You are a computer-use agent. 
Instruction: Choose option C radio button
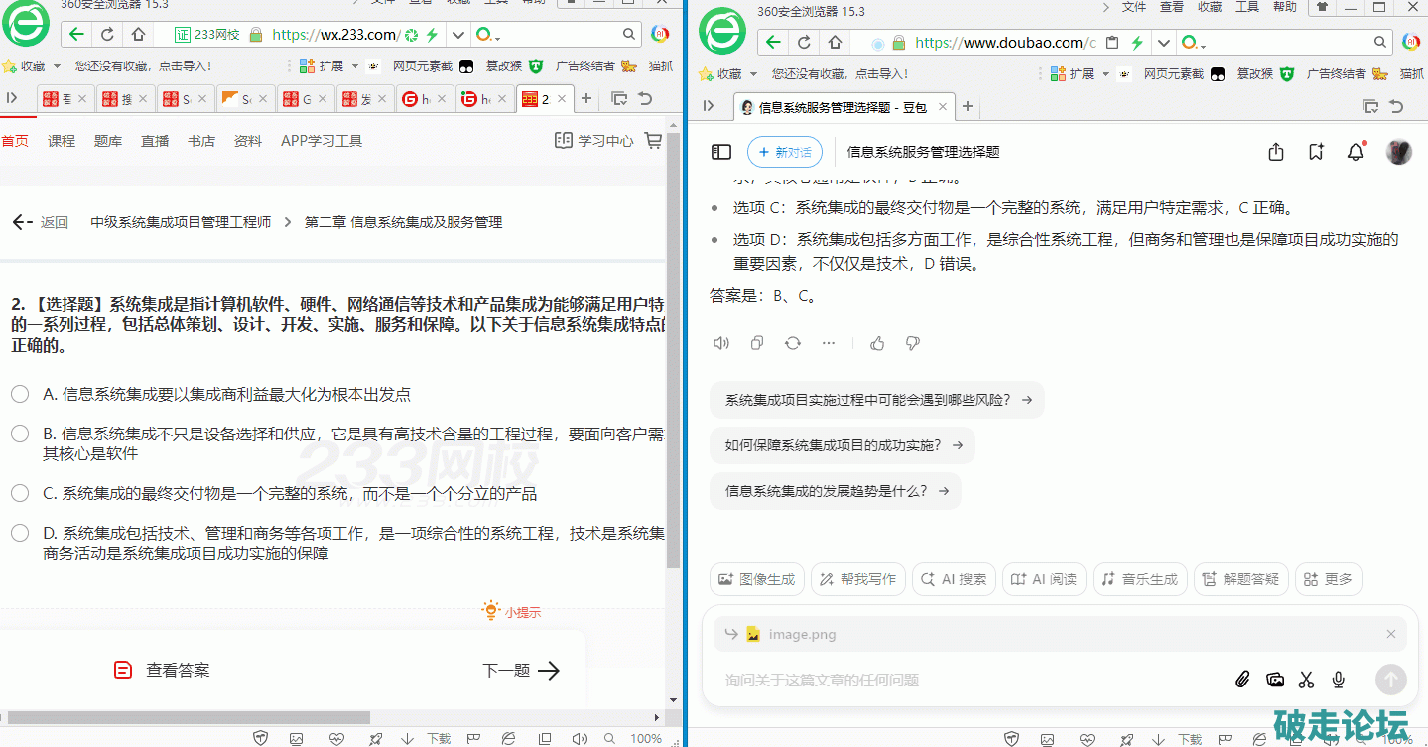click(x=20, y=493)
